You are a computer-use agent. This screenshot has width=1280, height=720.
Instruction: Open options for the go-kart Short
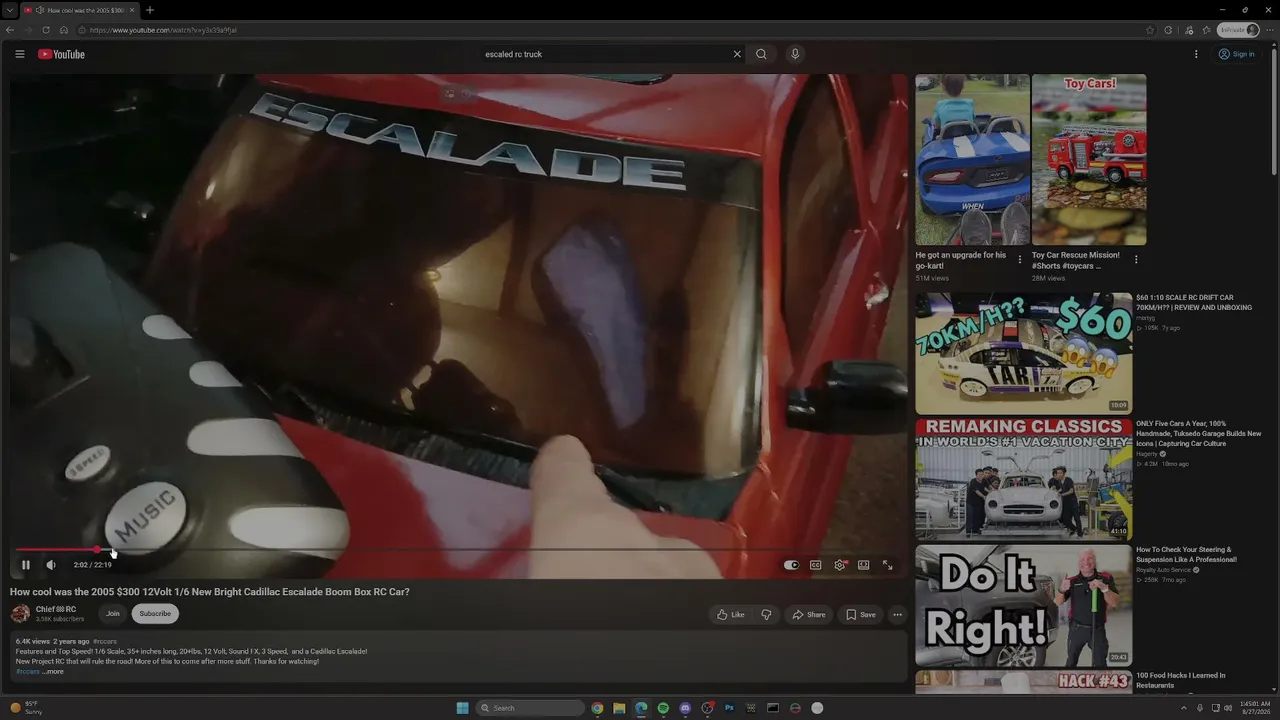1020,259
